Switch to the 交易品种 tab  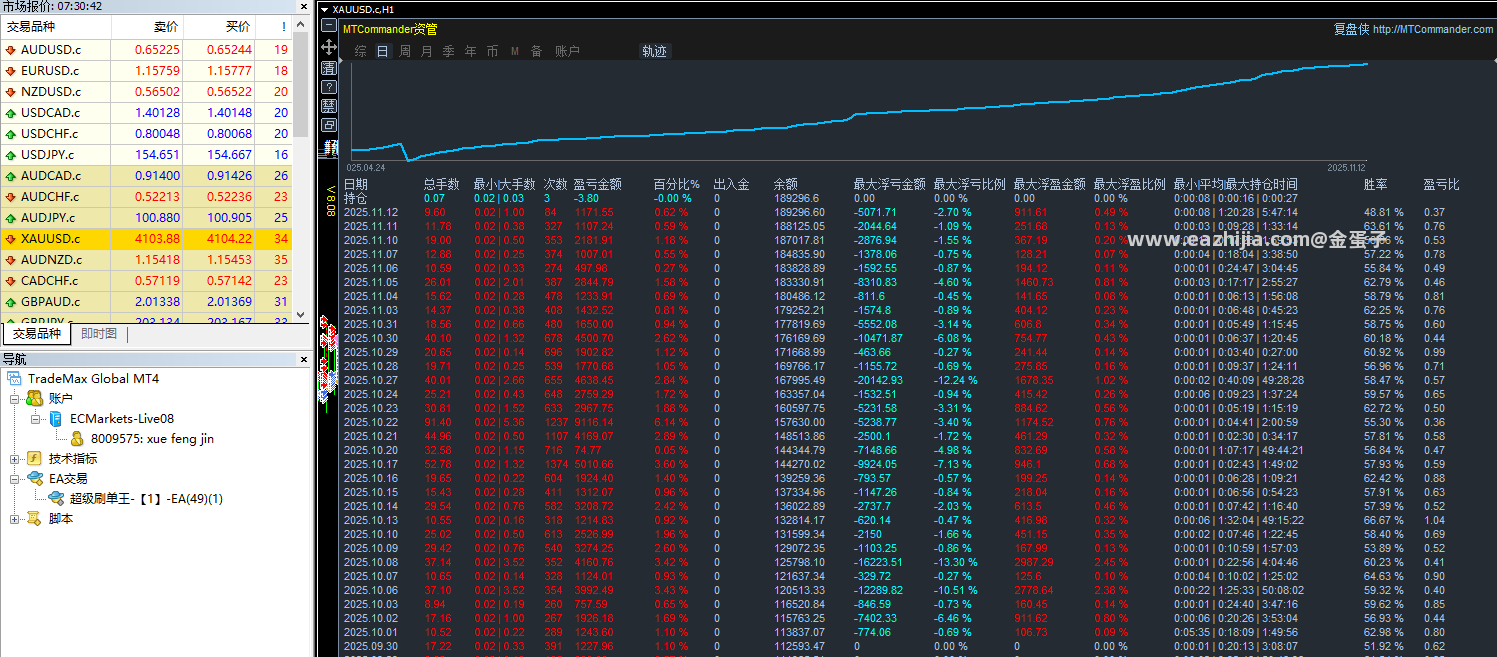[37, 334]
